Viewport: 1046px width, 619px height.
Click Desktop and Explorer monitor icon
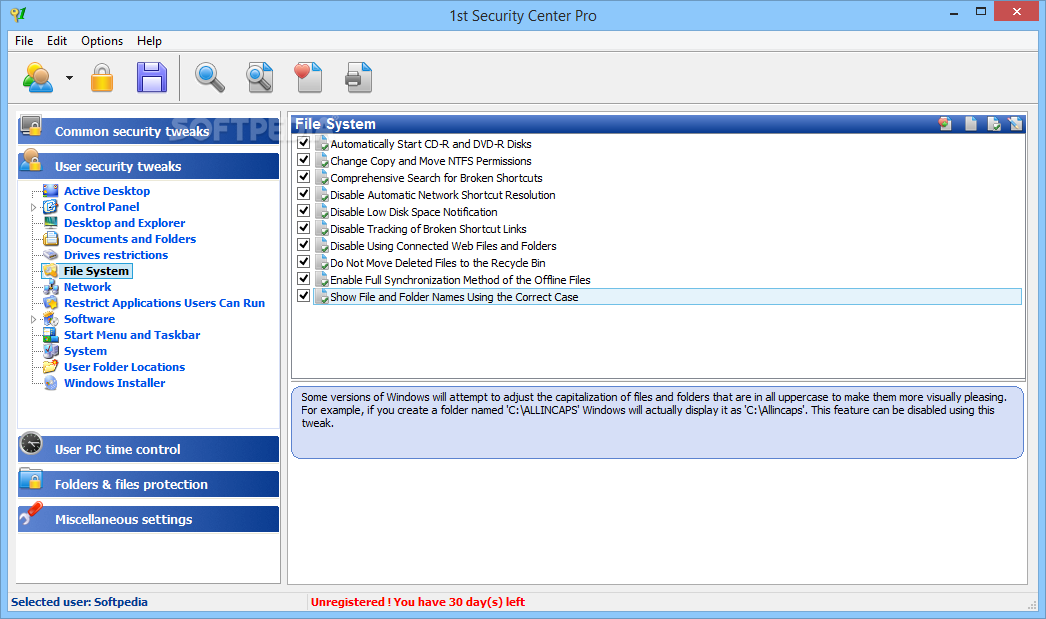click(51, 223)
